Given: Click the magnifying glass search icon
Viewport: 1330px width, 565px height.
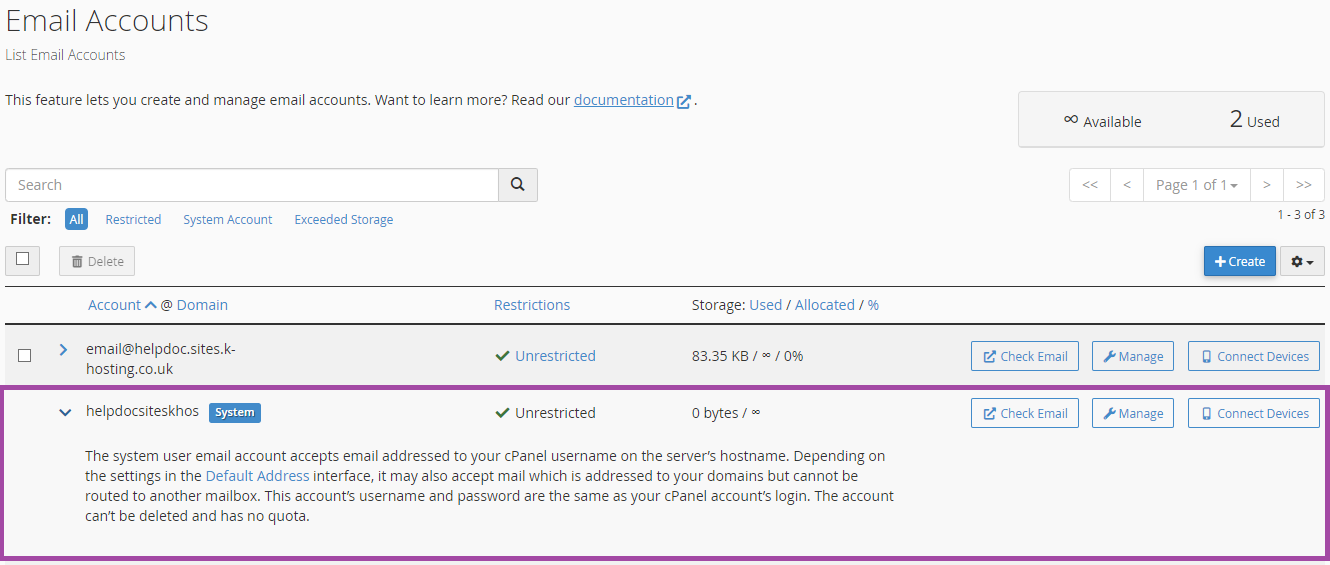Looking at the screenshot, I should [518, 185].
